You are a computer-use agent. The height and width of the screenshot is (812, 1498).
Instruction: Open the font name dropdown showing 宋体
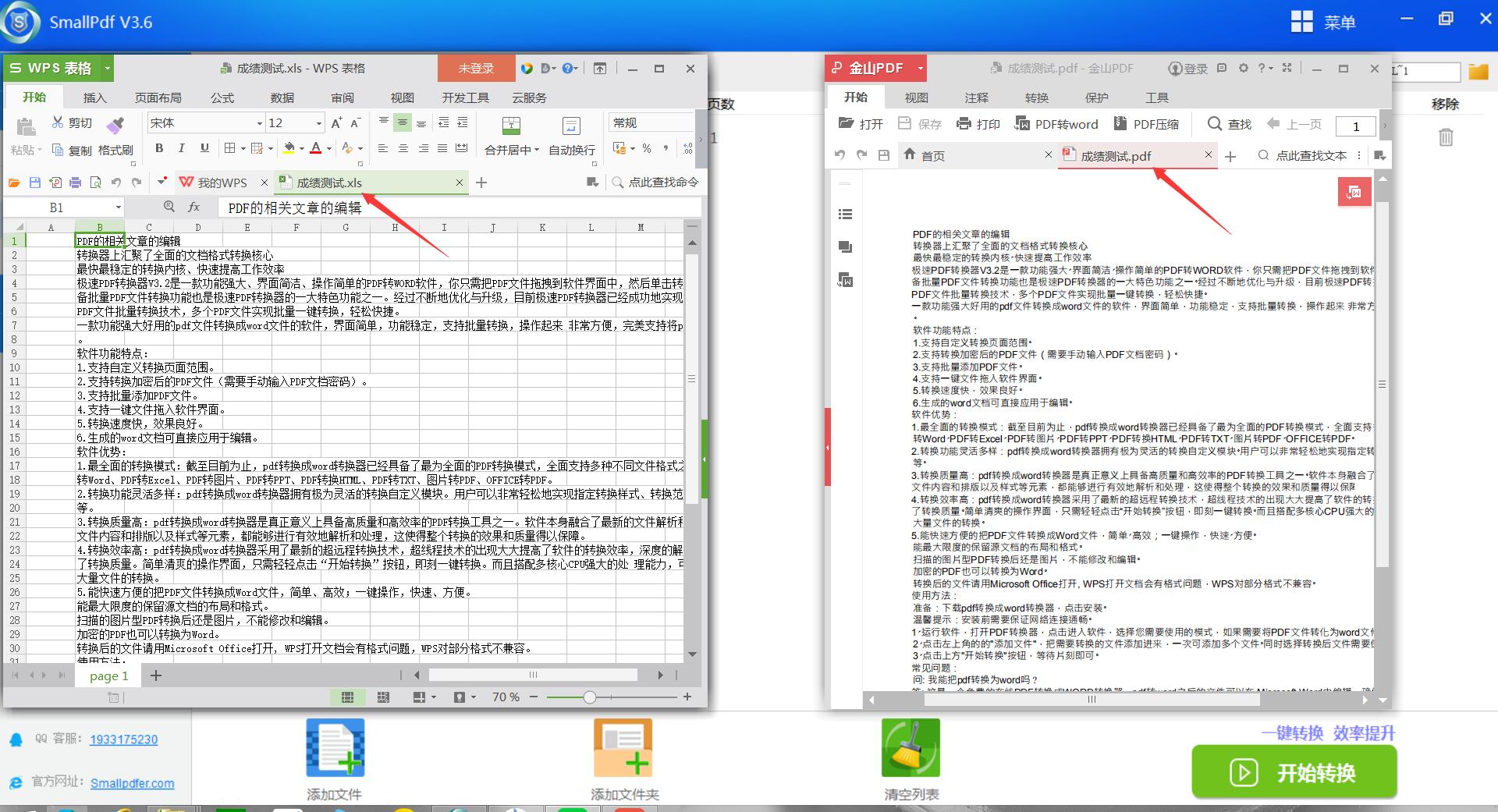[x=259, y=123]
